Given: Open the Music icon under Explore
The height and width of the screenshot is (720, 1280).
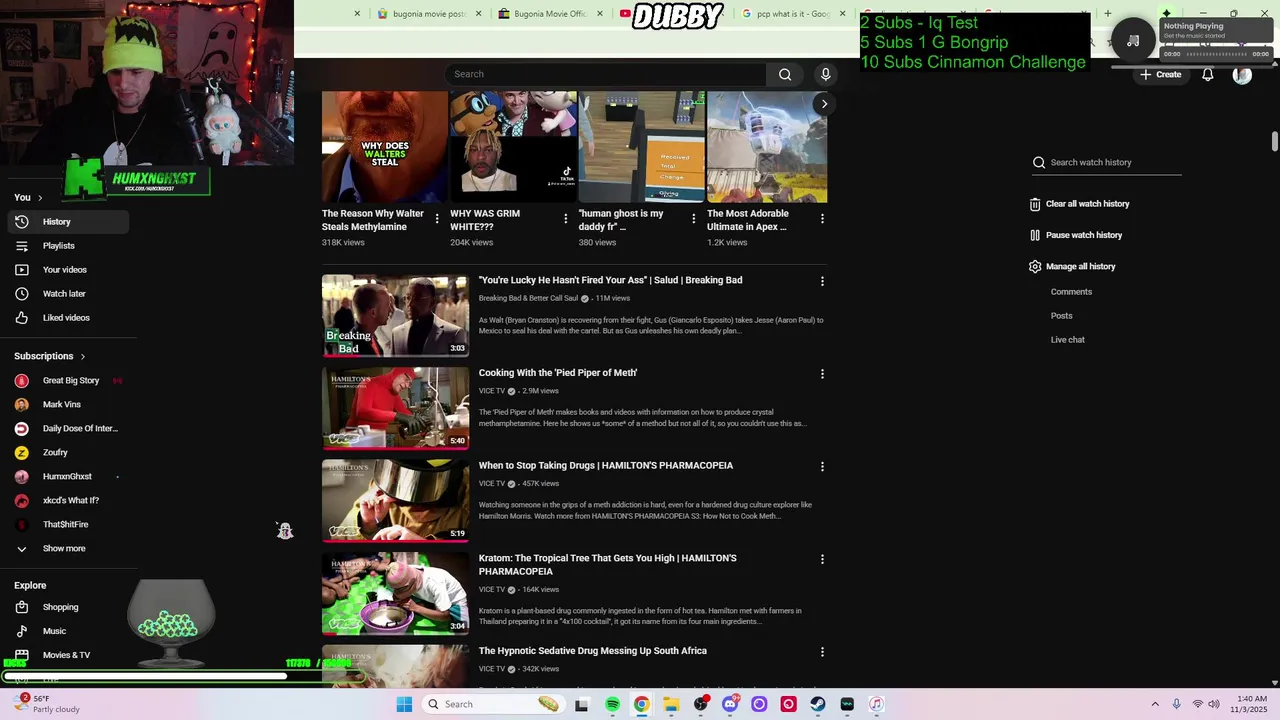Looking at the screenshot, I should pos(21,631).
